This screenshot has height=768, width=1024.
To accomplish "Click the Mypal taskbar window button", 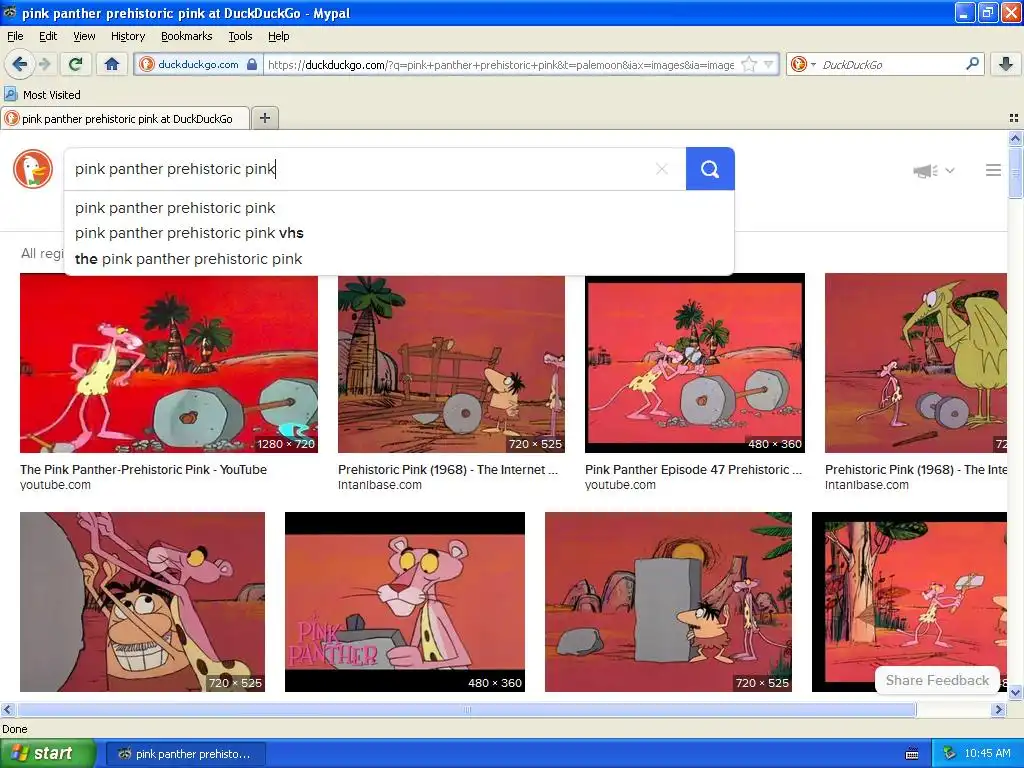I will coord(185,754).
